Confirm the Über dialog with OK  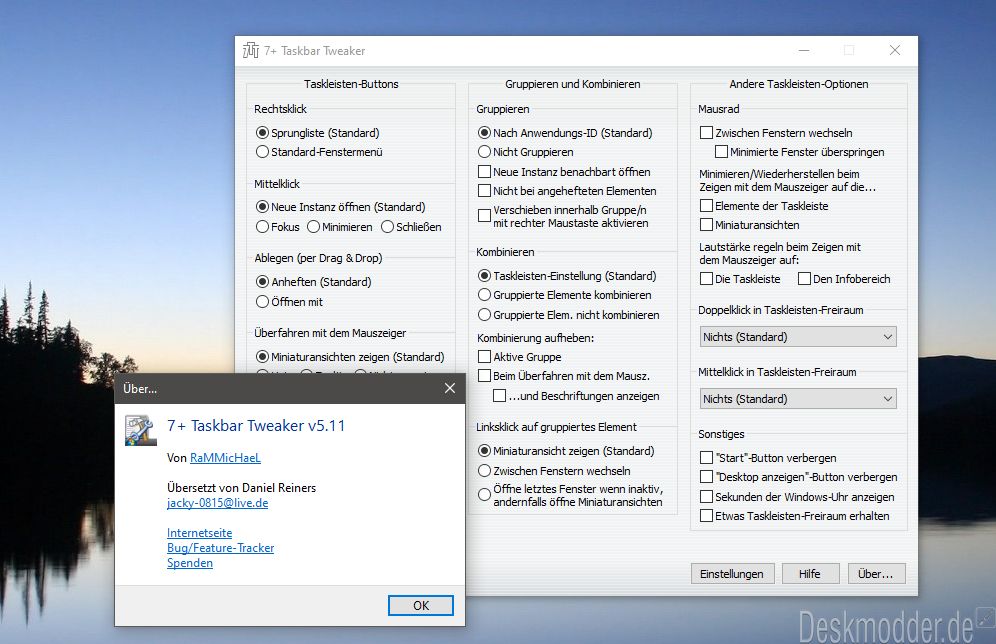[421, 605]
